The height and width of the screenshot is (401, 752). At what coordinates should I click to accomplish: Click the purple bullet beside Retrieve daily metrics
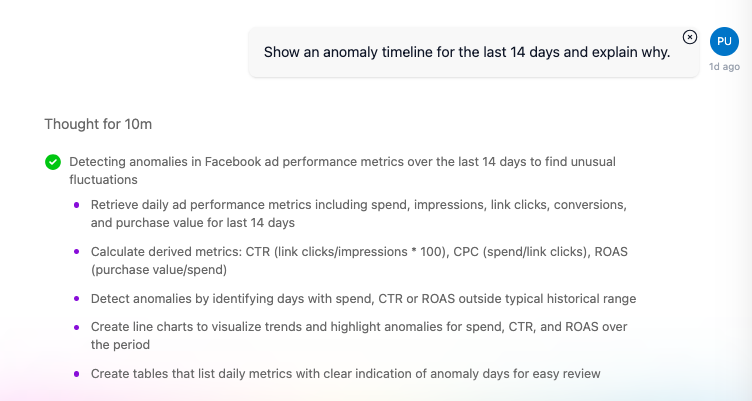pos(76,205)
